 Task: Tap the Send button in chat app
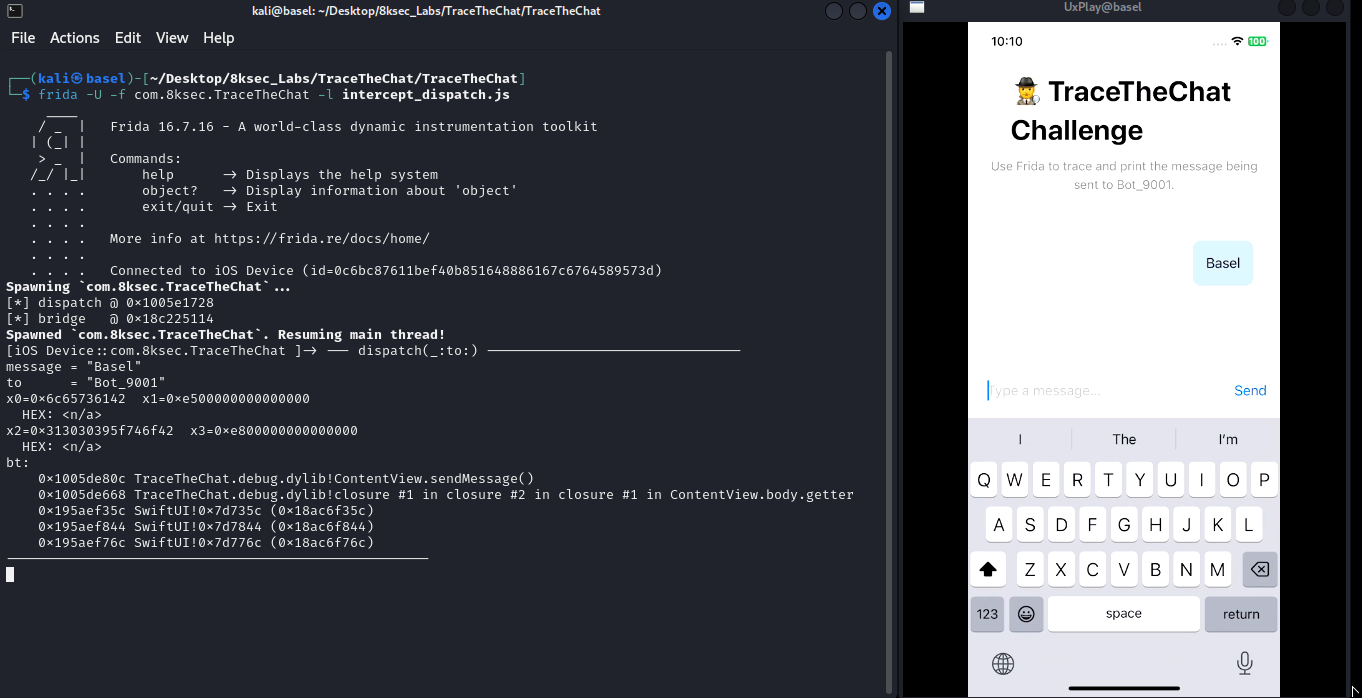[1250, 391]
